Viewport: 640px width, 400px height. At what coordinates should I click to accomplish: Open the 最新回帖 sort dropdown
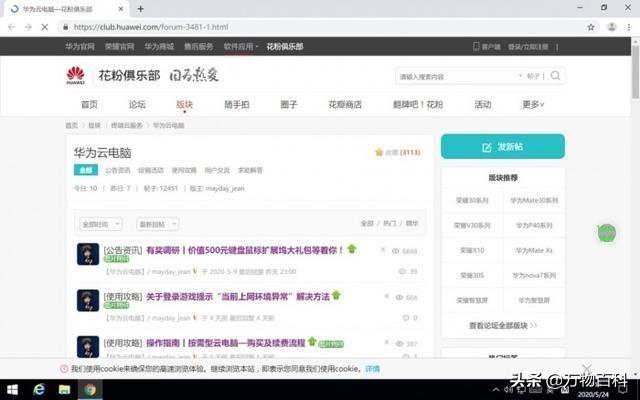(x=157, y=224)
